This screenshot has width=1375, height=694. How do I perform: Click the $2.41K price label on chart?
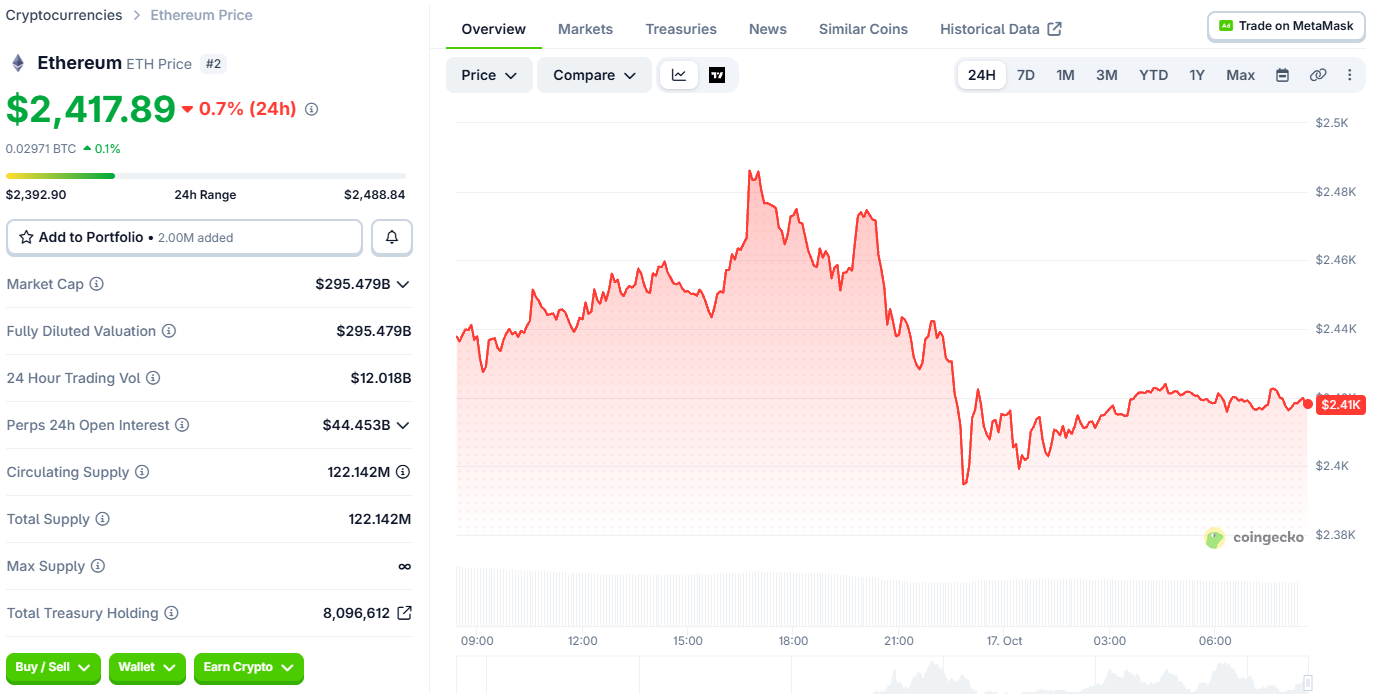pos(1341,404)
